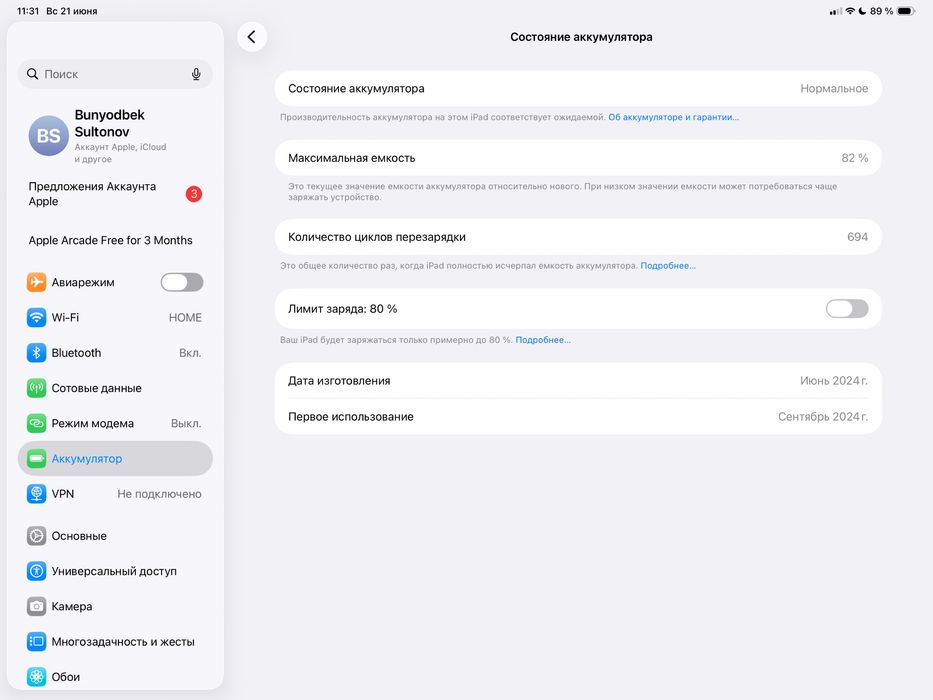The height and width of the screenshot is (700, 933).
Task: Tap the Camera icon in sidebar
Action: [x=36, y=607]
